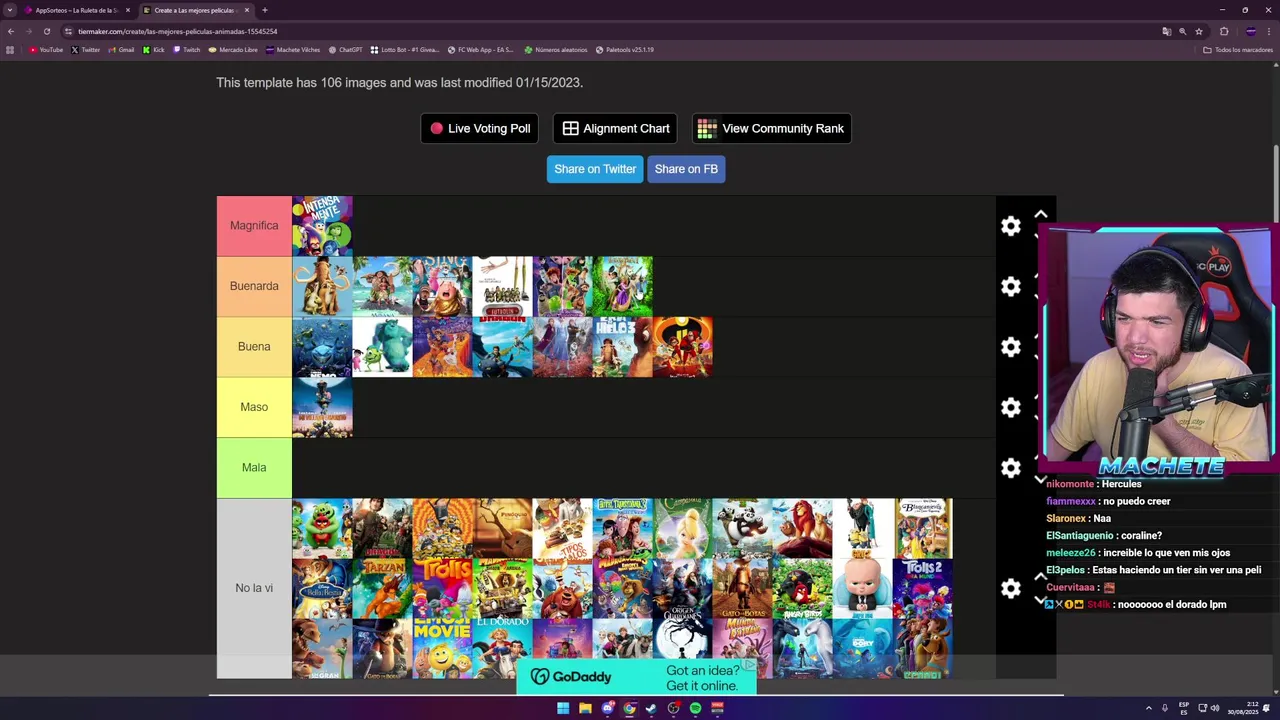Open the Paletools bookmark

point(625,49)
